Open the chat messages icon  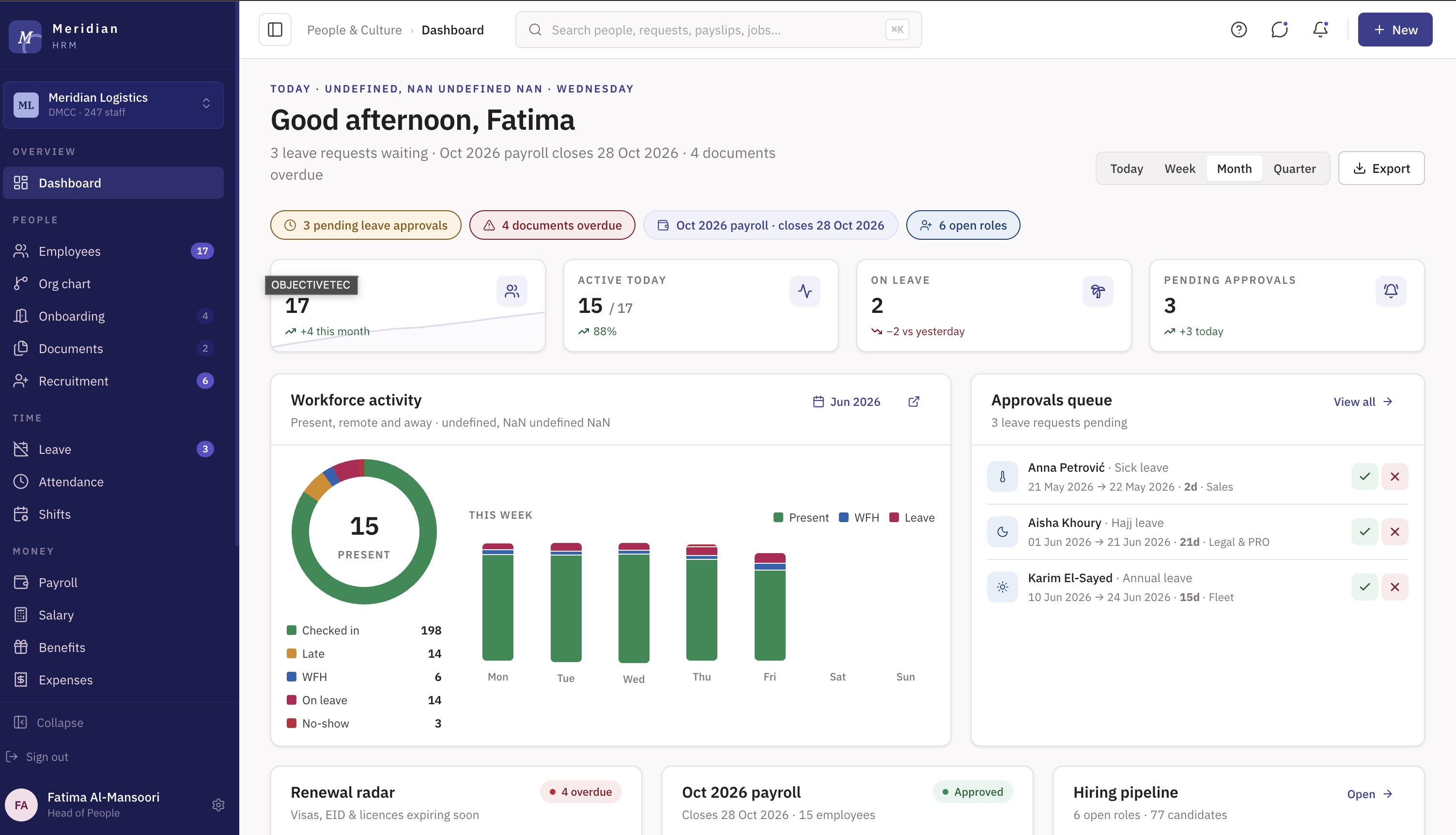tap(1279, 30)
